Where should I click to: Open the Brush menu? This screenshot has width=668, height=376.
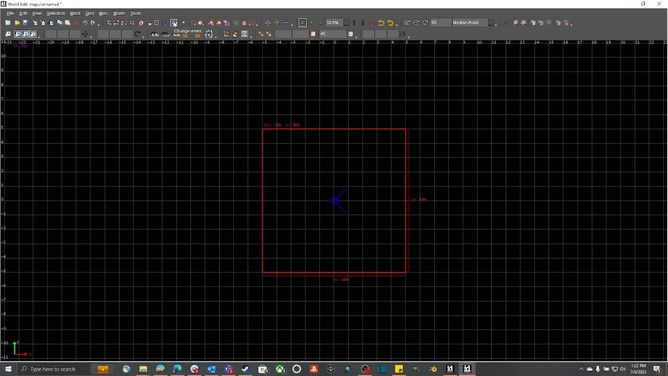[119, 13]
